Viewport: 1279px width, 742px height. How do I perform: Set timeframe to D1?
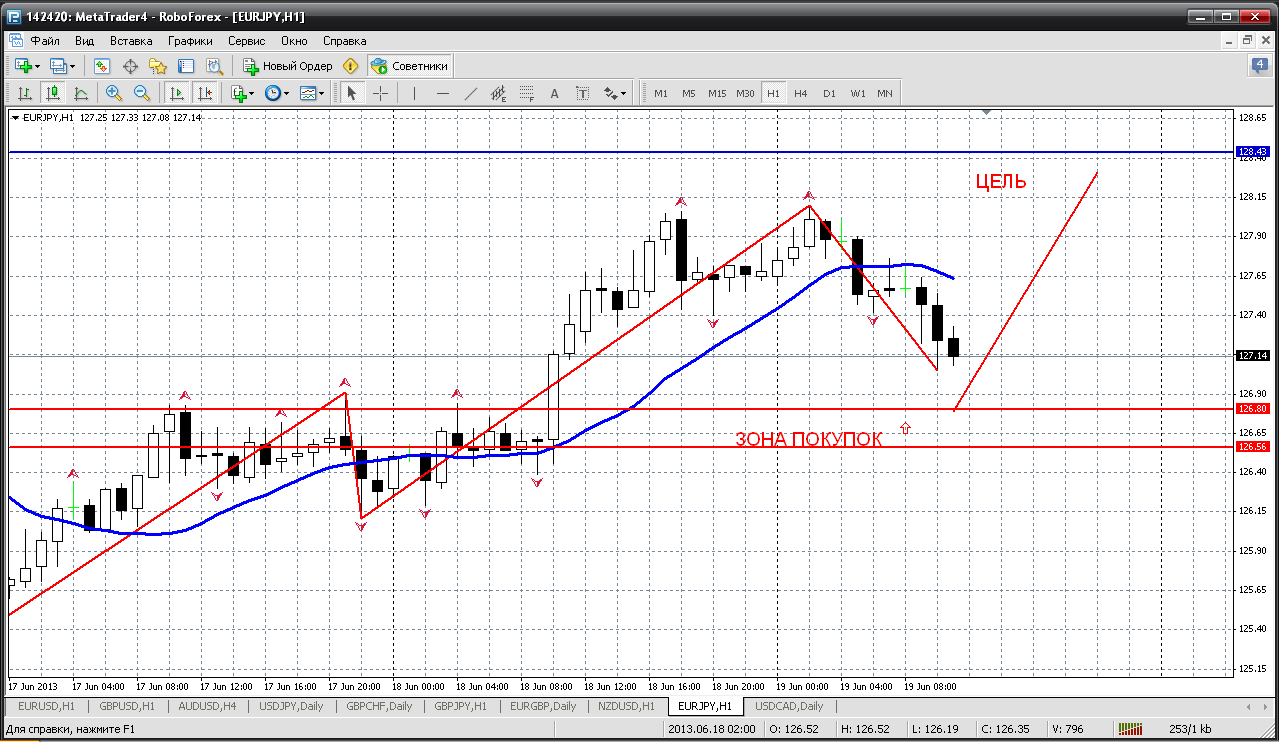[829, 93]
